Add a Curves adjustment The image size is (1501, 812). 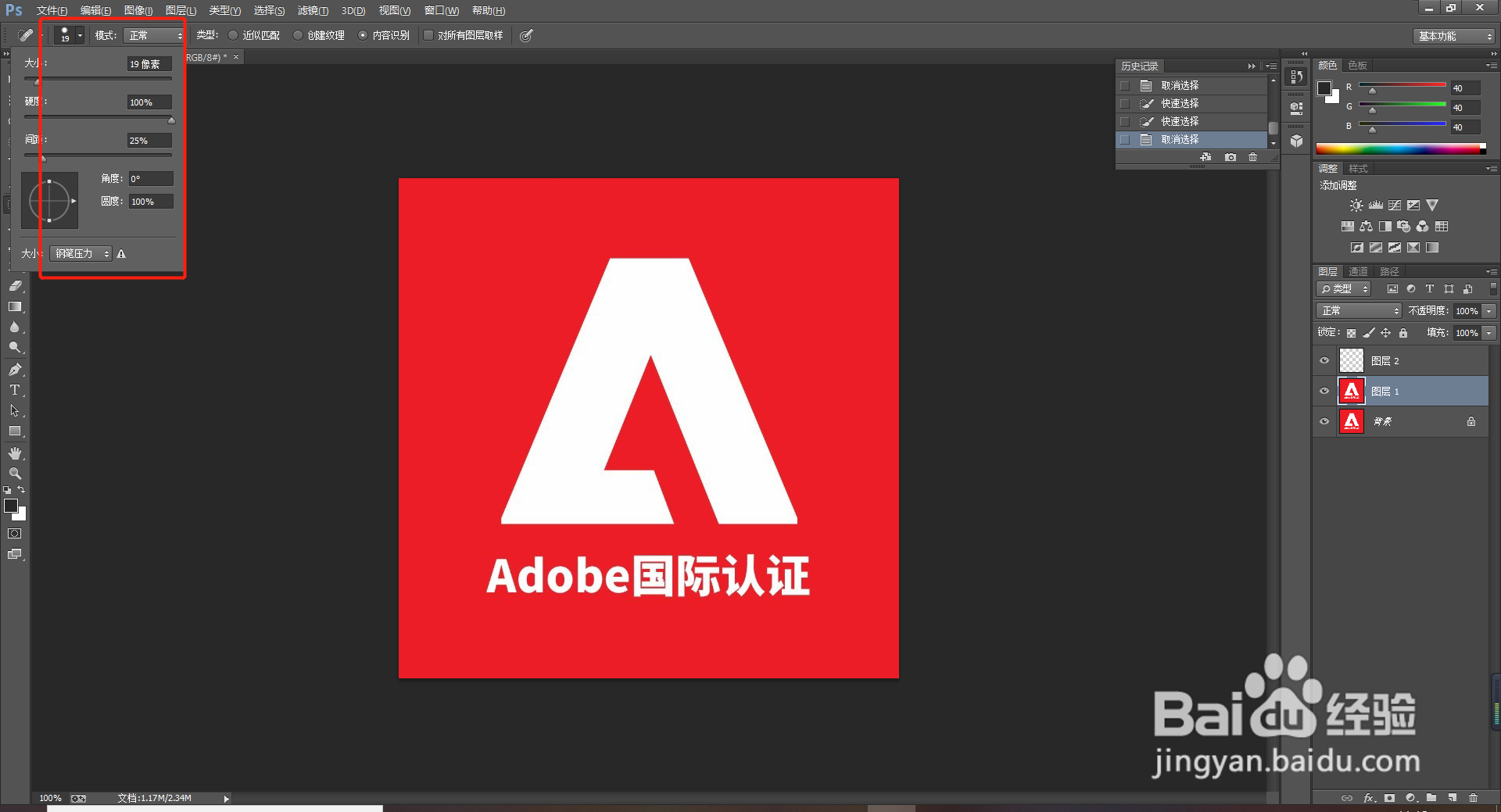click(x=1395, y=206)
